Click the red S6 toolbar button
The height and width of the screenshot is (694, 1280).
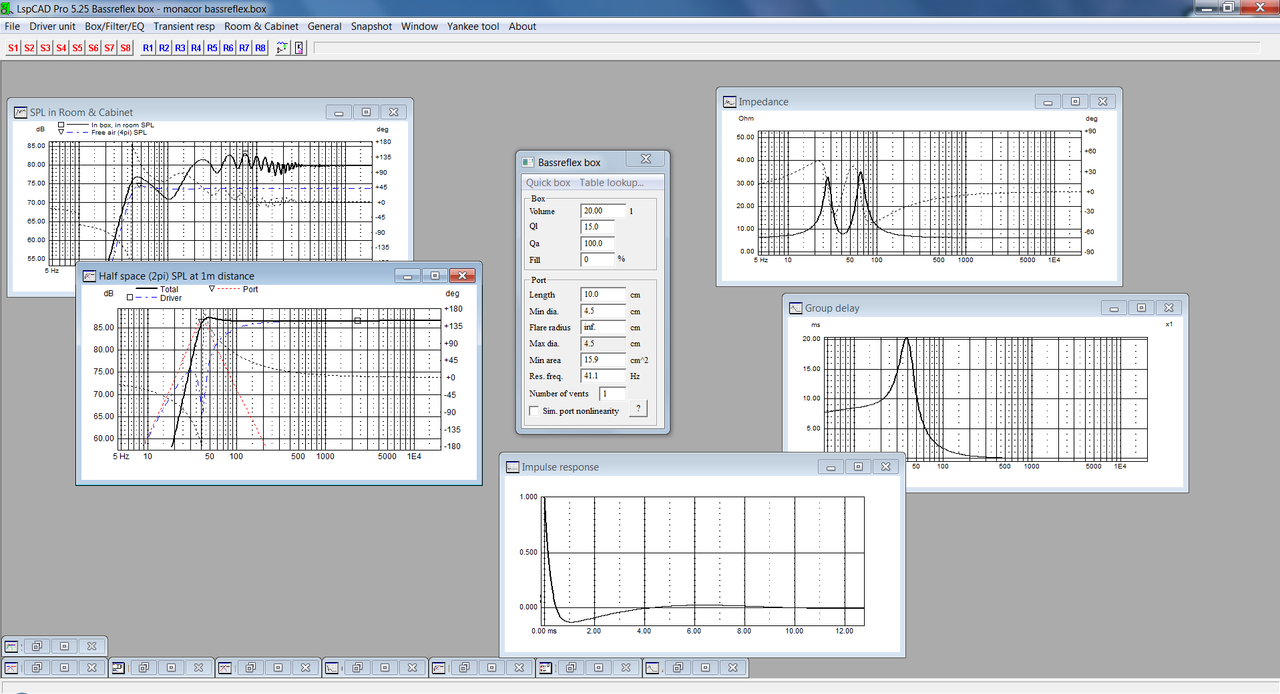pos(93,47)
